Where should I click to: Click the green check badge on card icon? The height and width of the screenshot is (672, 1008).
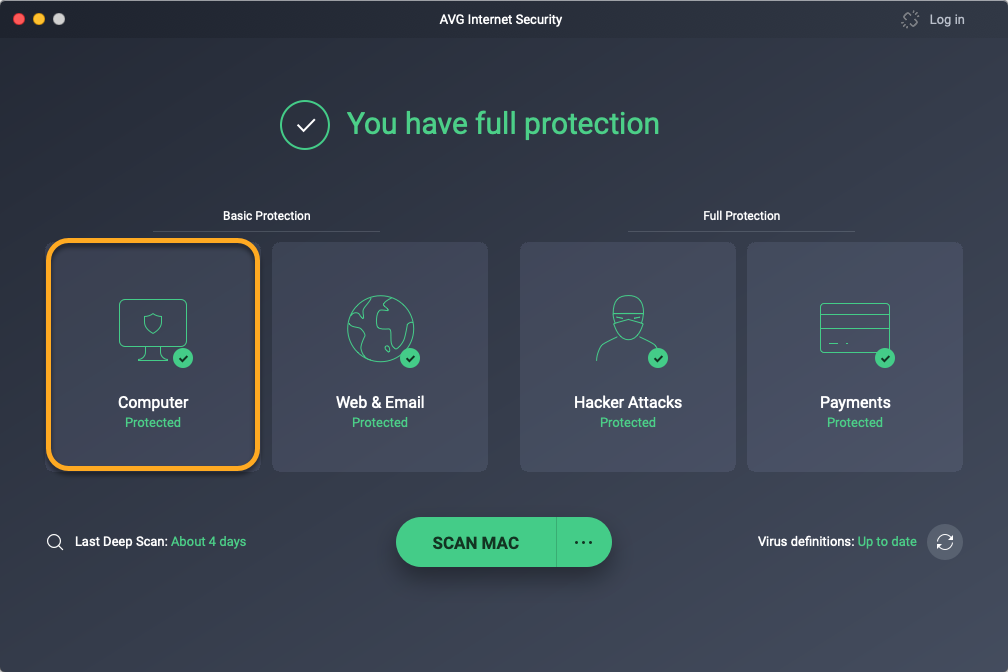click(885, 358)
